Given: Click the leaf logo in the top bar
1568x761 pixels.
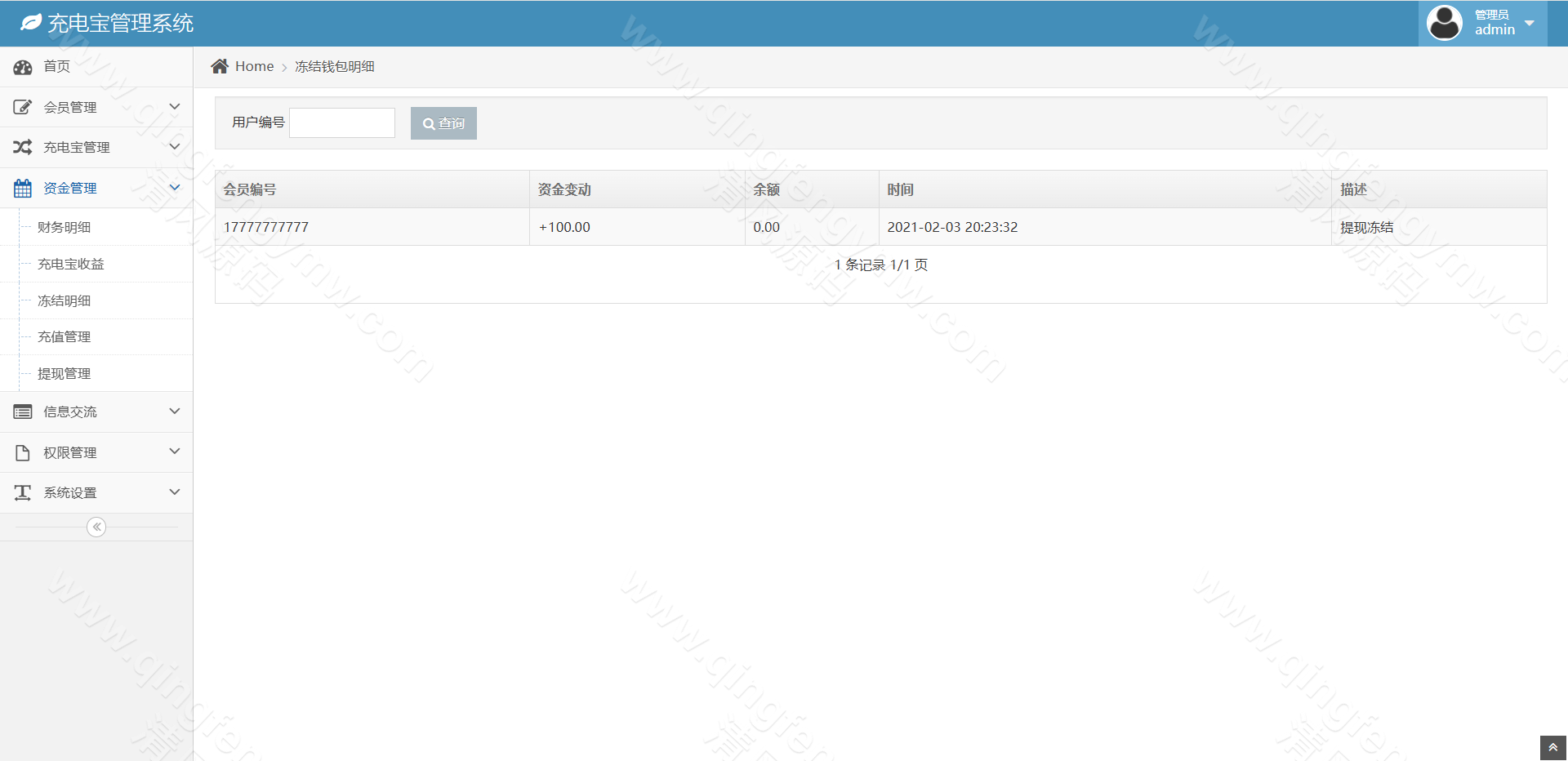Looking at the screenshot, I should click(31, 23).
